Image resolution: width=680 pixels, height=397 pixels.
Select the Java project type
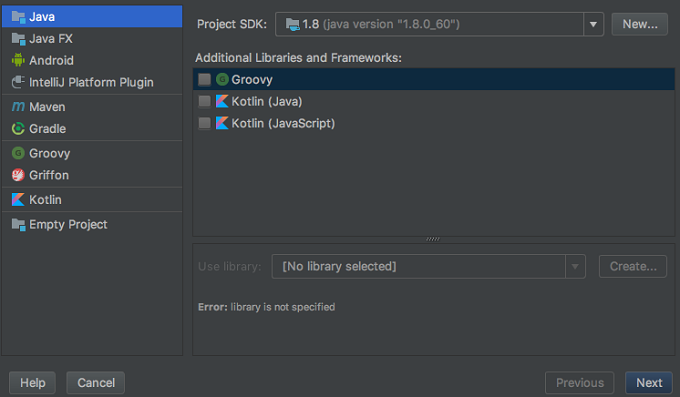pos(92,16)
